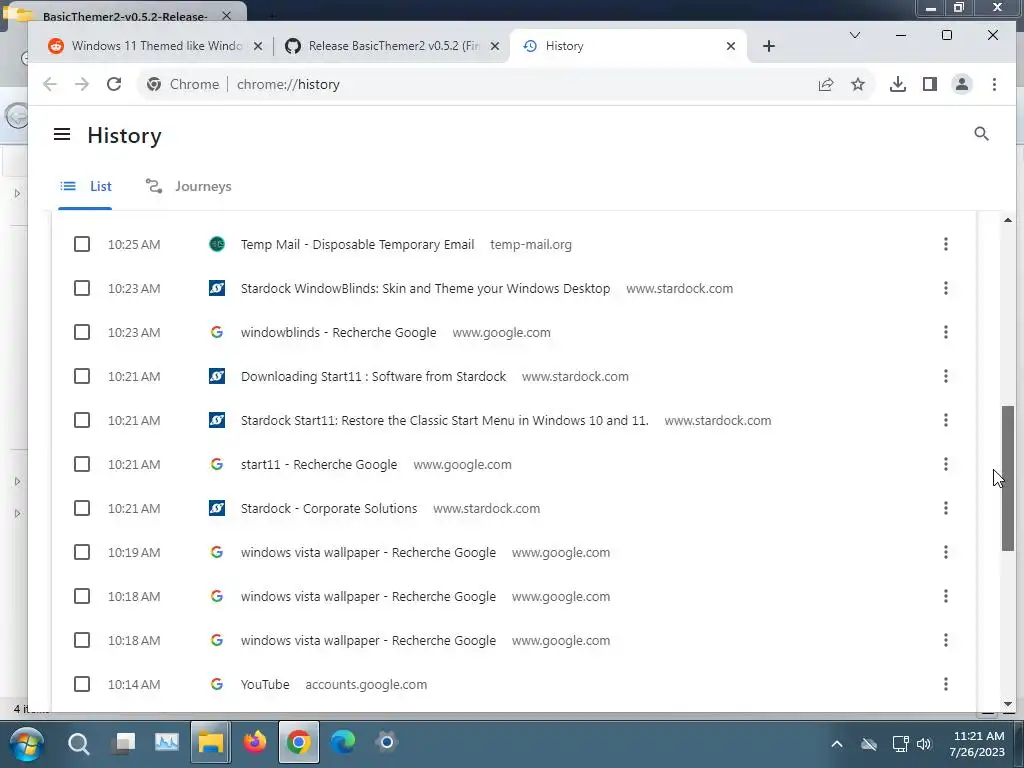Check the Stardock Start11 Classic Start Menu checkbox
1024x768 pixels.
(82, 420)
